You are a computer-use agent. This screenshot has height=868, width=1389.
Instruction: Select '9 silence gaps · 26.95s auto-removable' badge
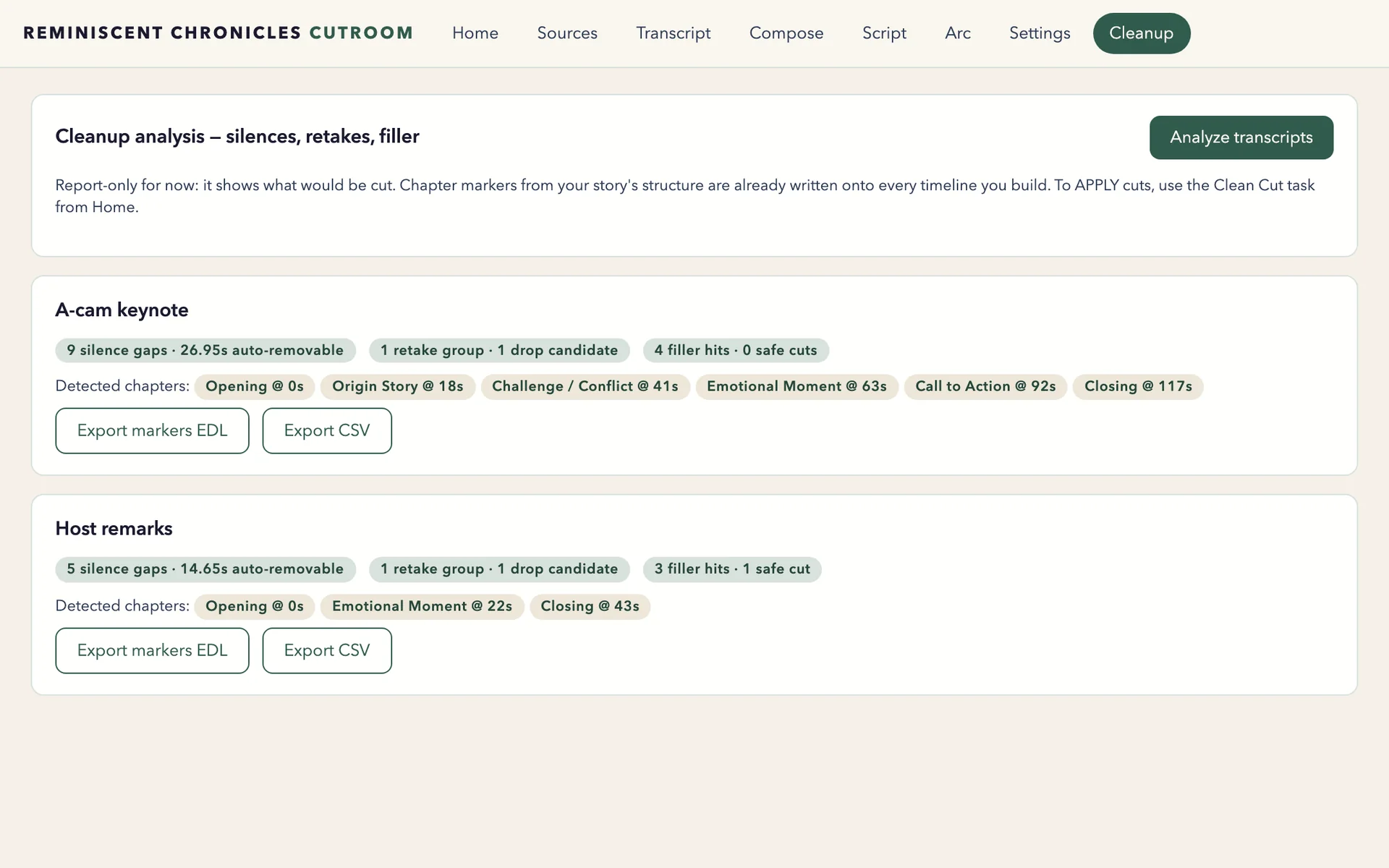(x=205, y=350)
